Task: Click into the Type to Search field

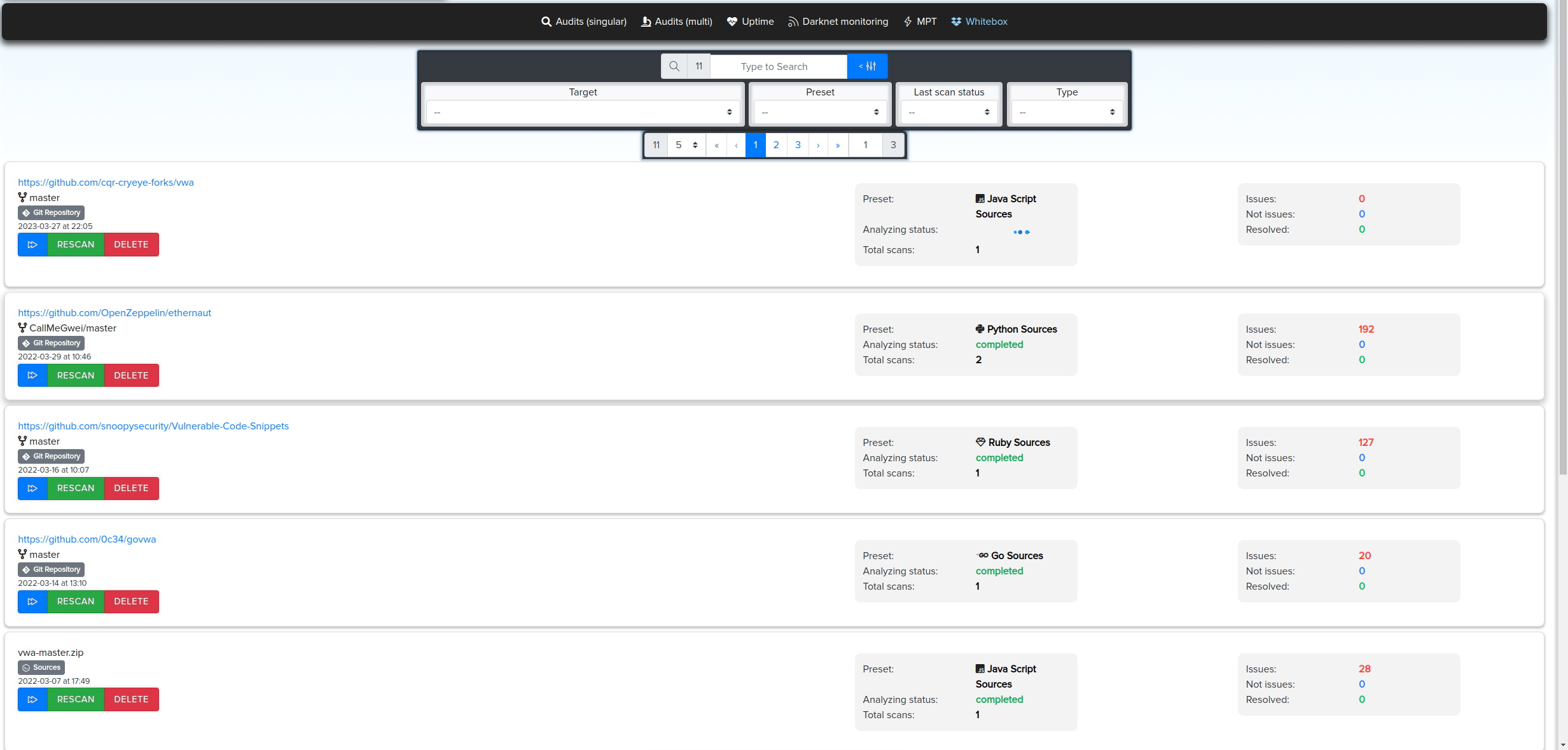Action: tap(779, 66)
